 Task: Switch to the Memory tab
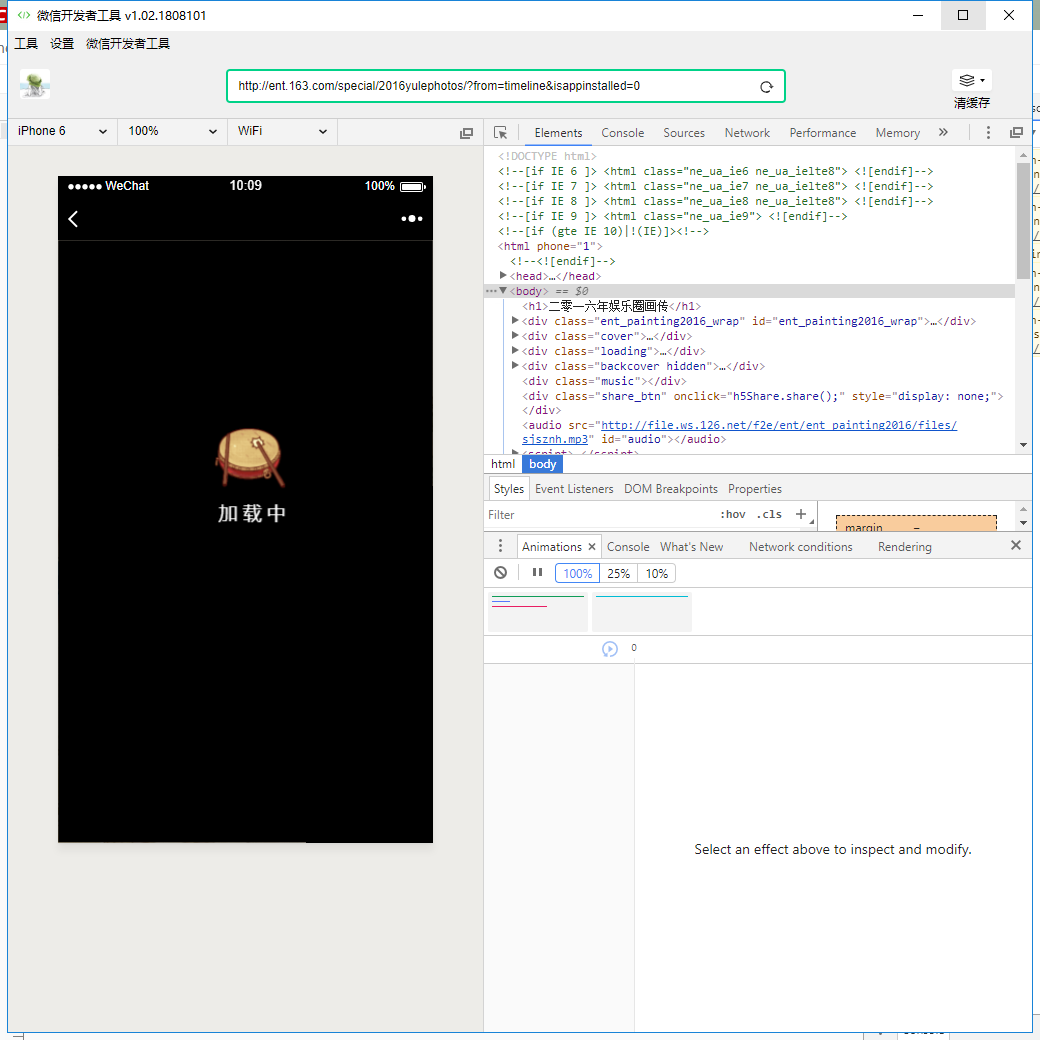pyautogui.click(x=897, y=133)
